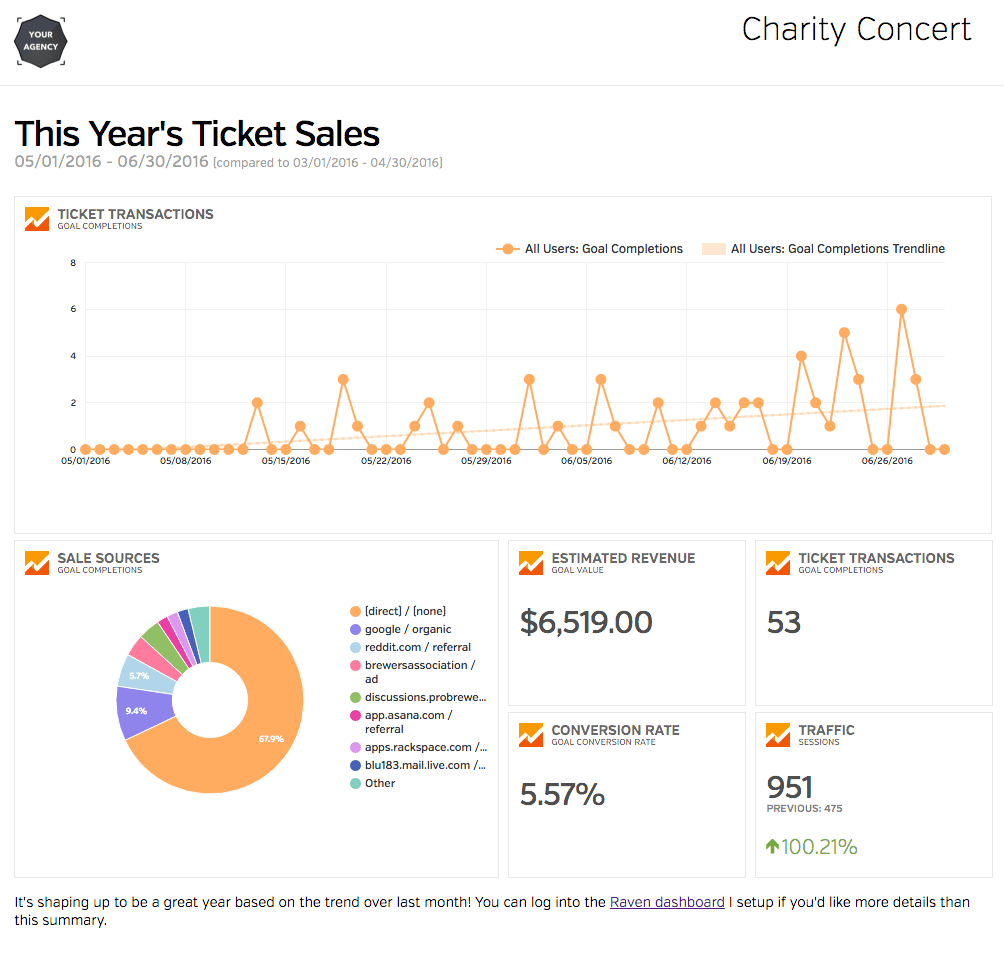This screenshot has width=1004, height=953.
Task: Click the google / organic legend entry
Action: [x=407, y=629]
